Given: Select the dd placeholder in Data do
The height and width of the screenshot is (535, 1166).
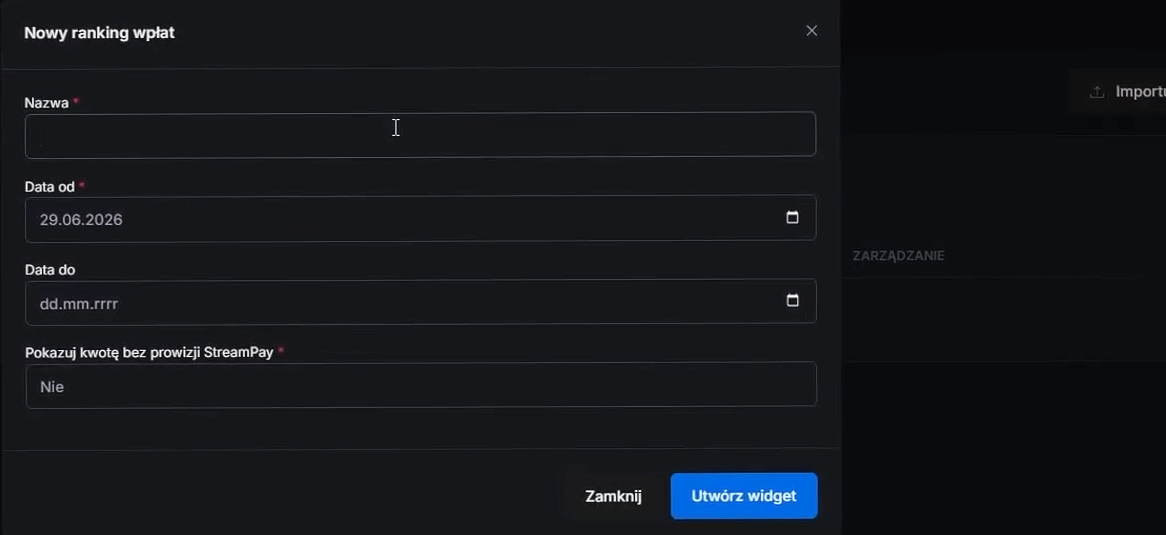Looking at the screenshot, I should (x=48, y=304).
